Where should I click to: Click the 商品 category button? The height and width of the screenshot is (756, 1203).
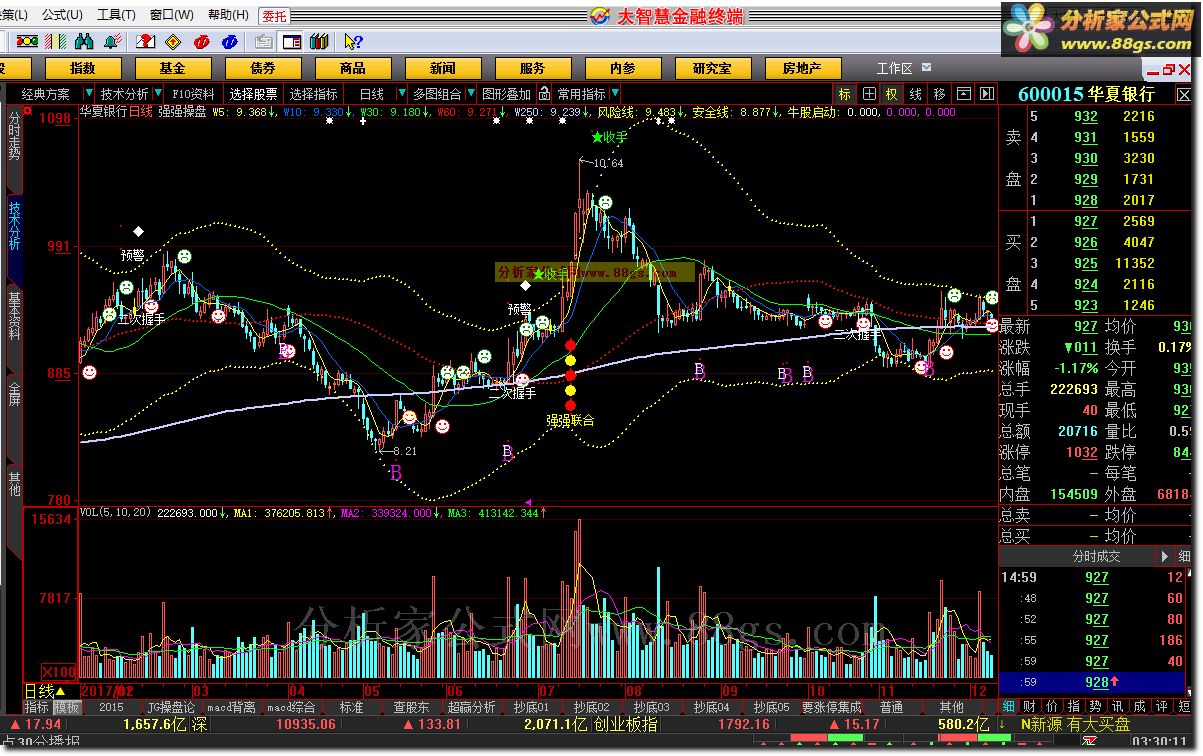pyautogui.click(x=353, y=68)
